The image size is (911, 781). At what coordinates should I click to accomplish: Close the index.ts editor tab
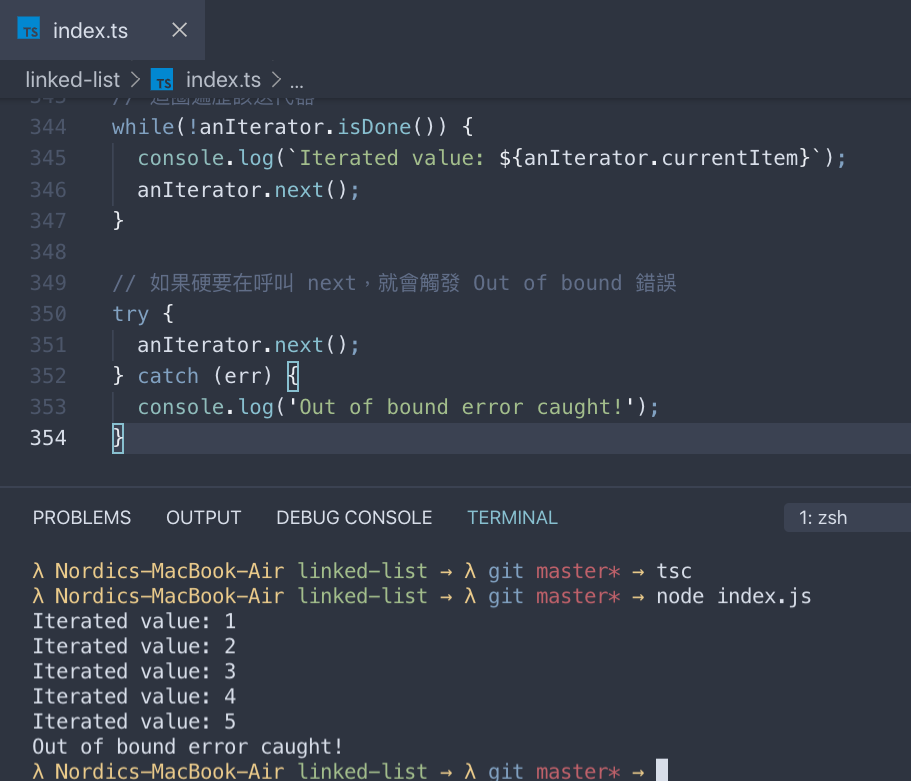coord(180,30)
